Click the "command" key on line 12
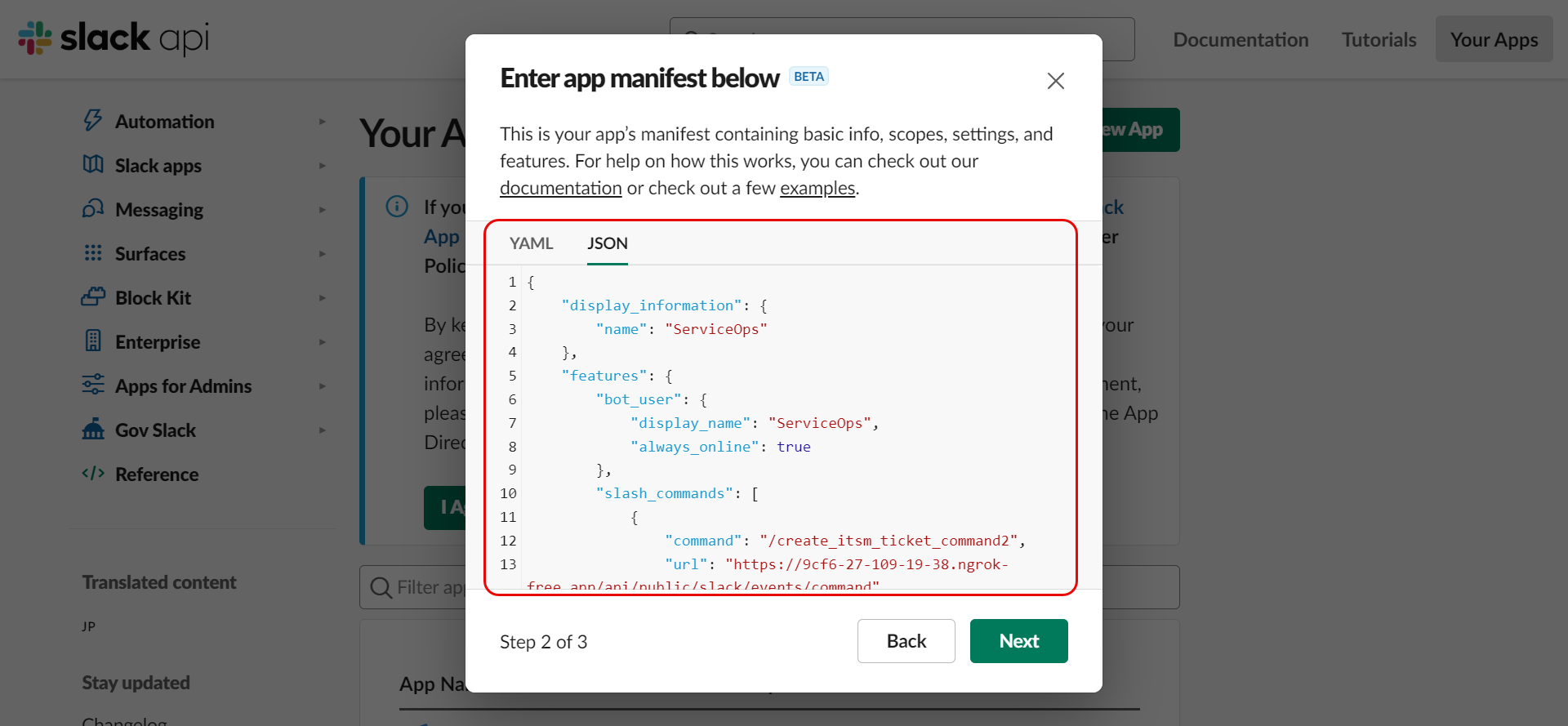The width and height of the screenshot is (1568, 726). click(x=703, y=541)
